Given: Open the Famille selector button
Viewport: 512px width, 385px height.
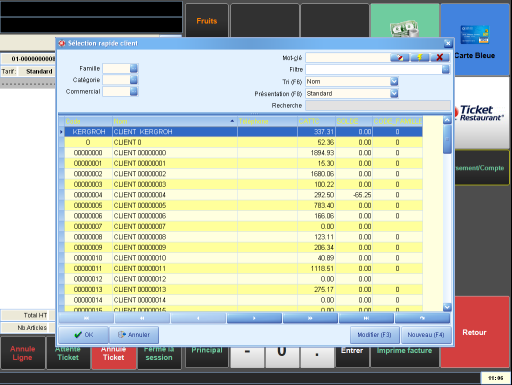Looking at the screenshot, I should pos(134,68).
